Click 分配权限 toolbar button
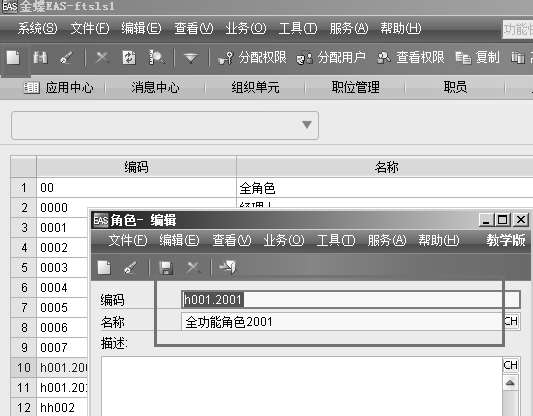Screen dimensions: 533x416 click(x=253, y=57)
